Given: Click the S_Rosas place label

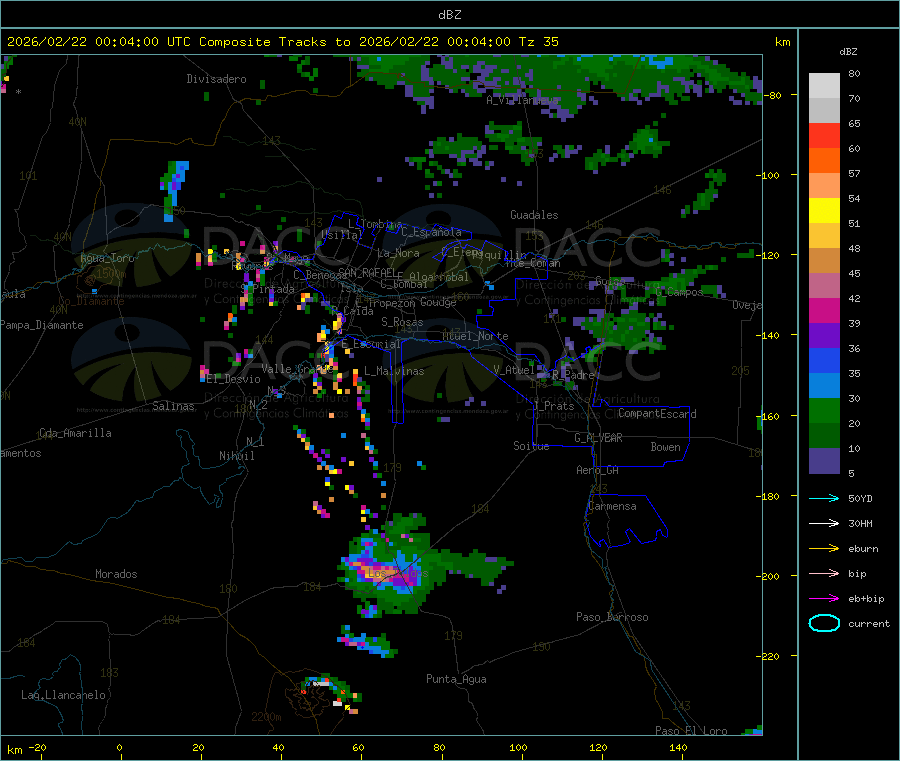Looking at the screenshot, I should [402, 323].
